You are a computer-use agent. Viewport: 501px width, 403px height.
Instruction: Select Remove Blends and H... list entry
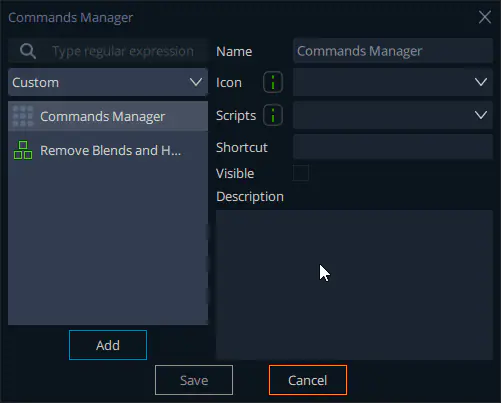[x=108, y=150]
